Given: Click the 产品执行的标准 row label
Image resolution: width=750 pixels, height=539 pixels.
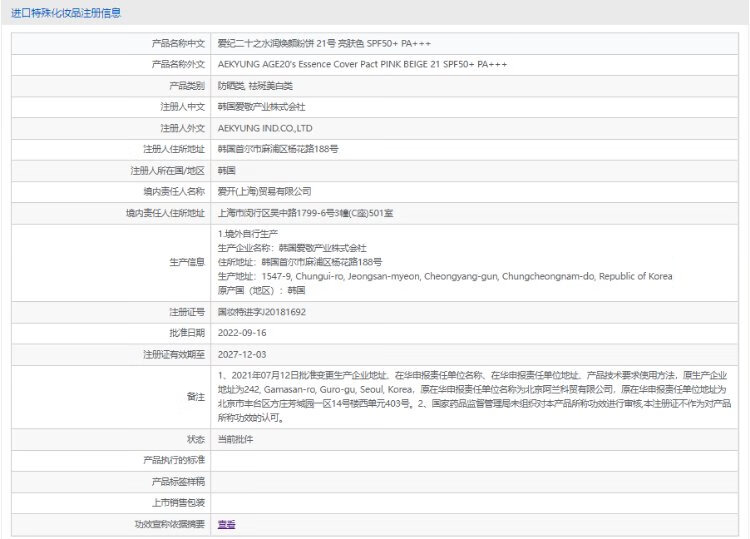Looking at the screenshot, I should [174, 460].
